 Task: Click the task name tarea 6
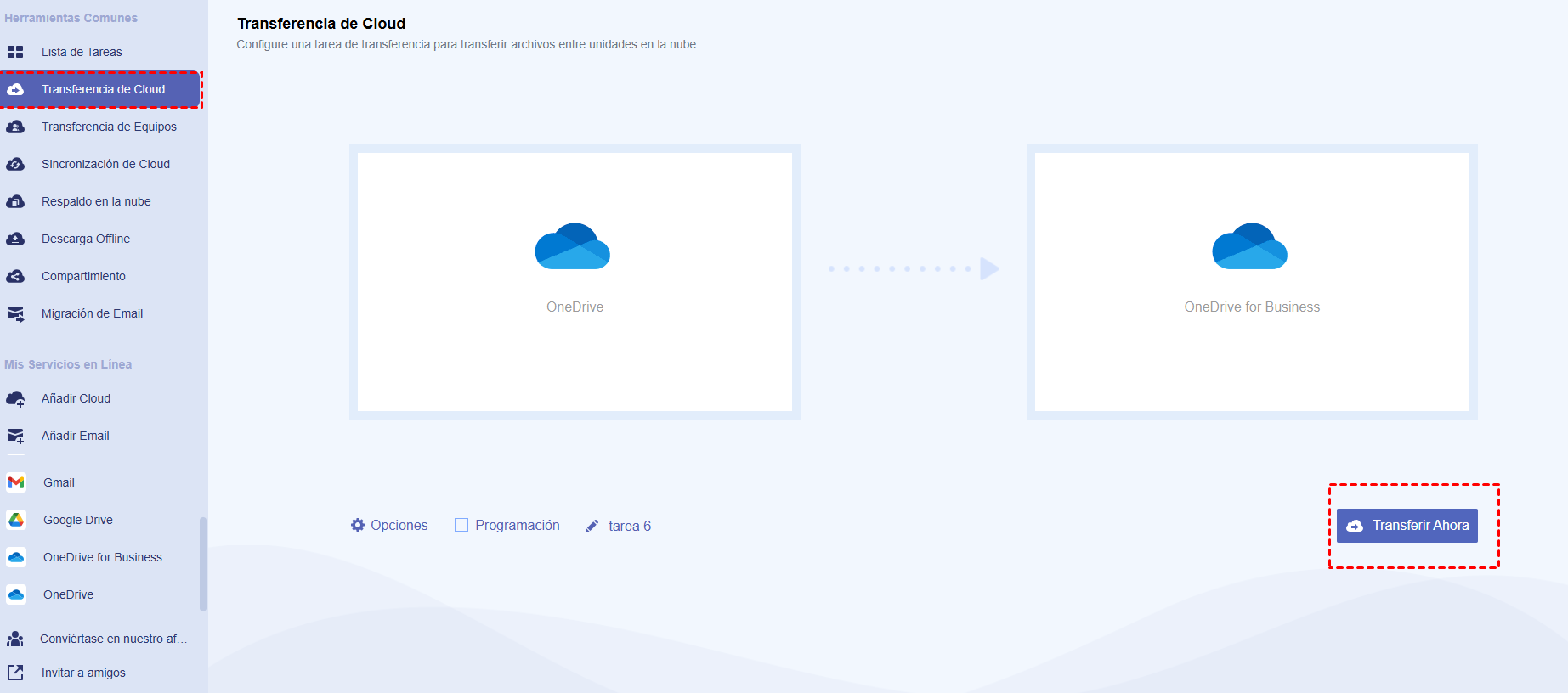[x=630, y=526]
